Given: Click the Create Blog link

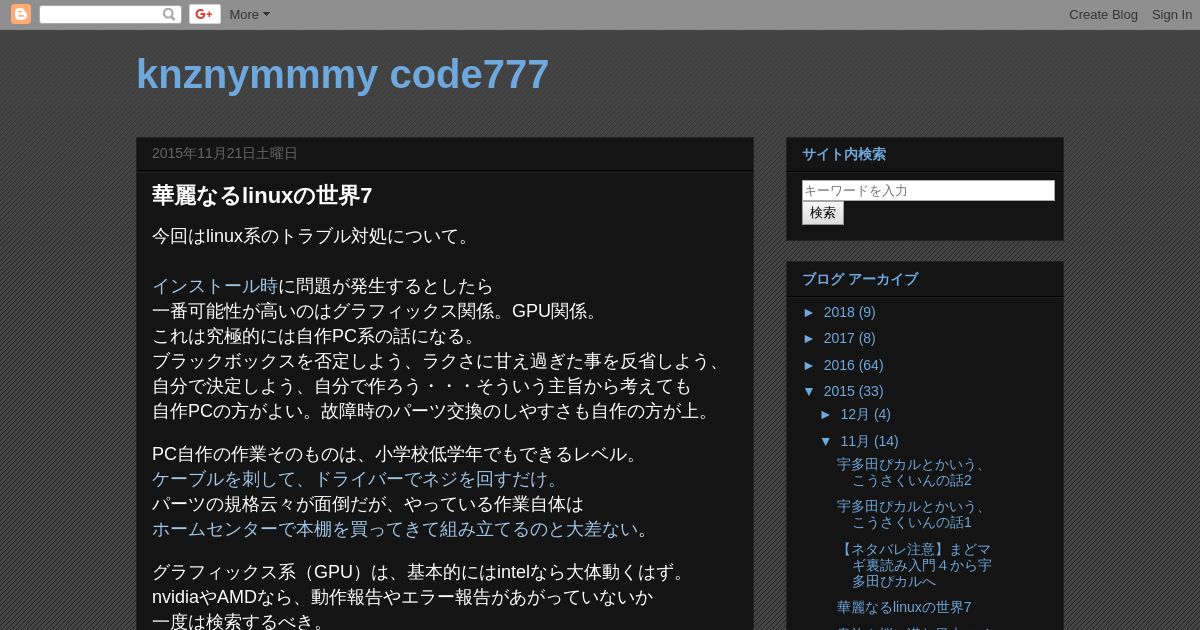Looking at the screenshot, I should 1103,14.
